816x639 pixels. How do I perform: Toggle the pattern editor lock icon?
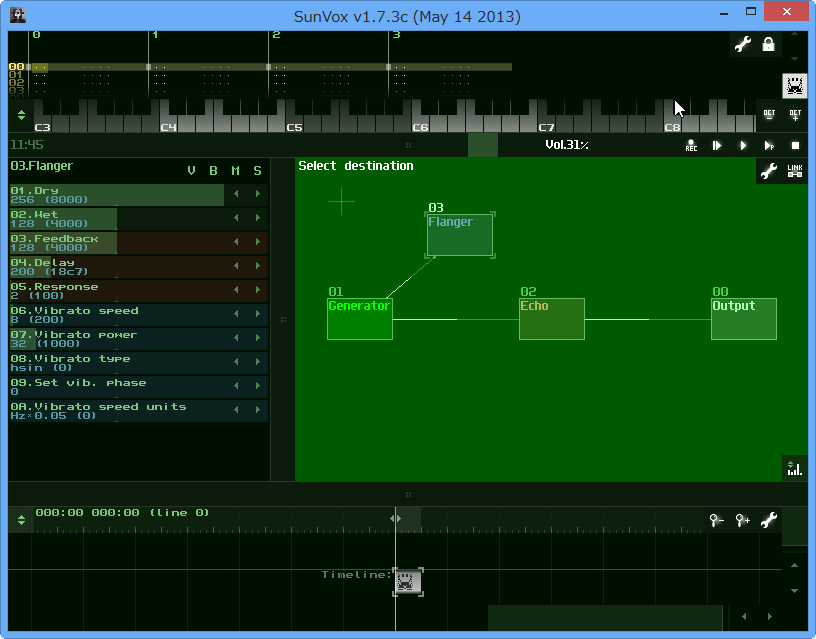tap(768, 44)
